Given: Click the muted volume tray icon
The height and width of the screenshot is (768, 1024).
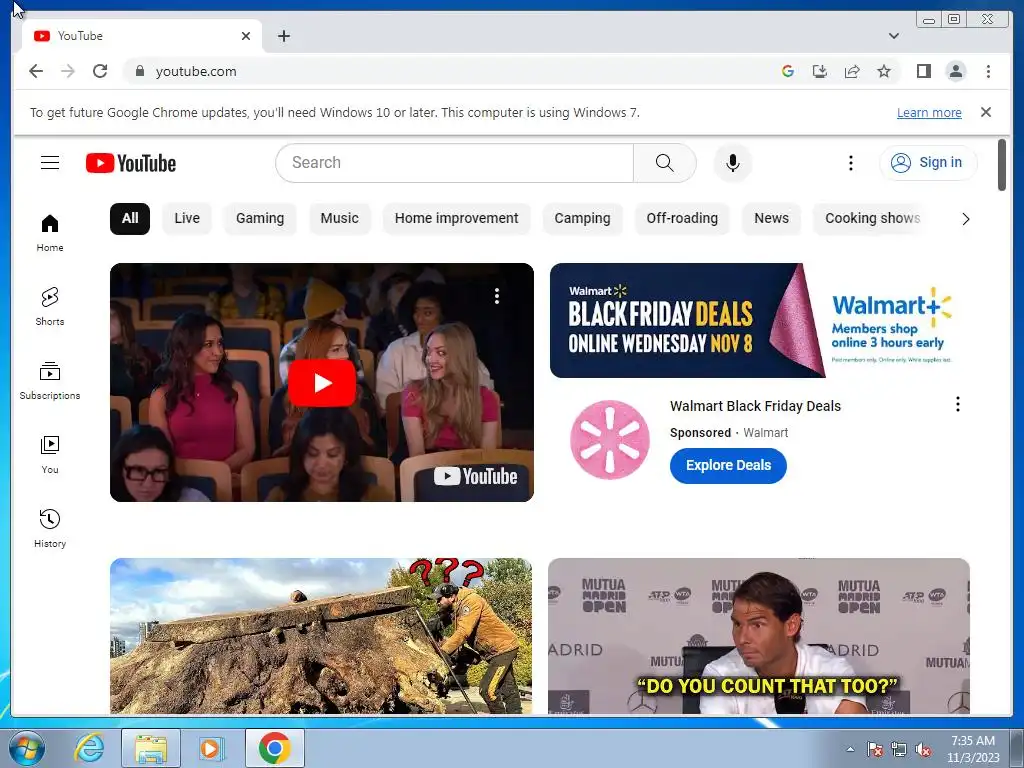Looking at the screenshot, I should click(923, 750).
